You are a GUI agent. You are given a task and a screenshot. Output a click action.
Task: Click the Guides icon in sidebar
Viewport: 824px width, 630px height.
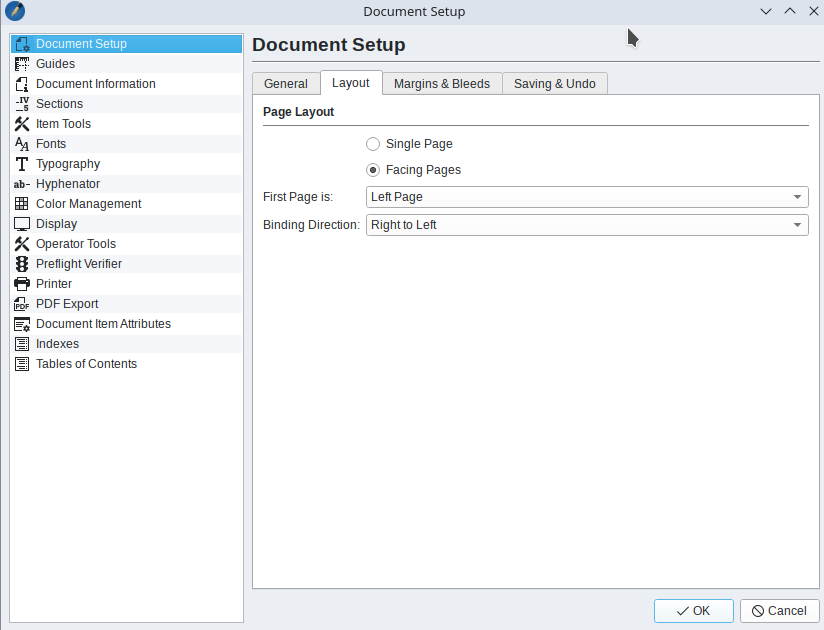click(x=22, y=64)
